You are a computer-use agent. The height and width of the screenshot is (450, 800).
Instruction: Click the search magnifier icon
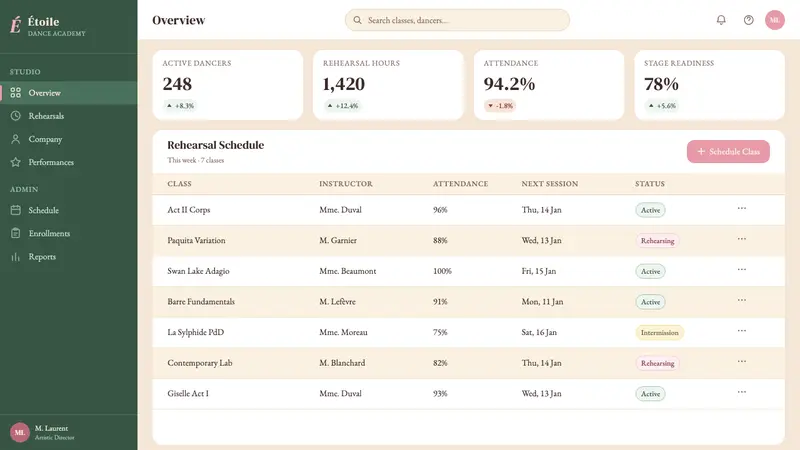357,20
